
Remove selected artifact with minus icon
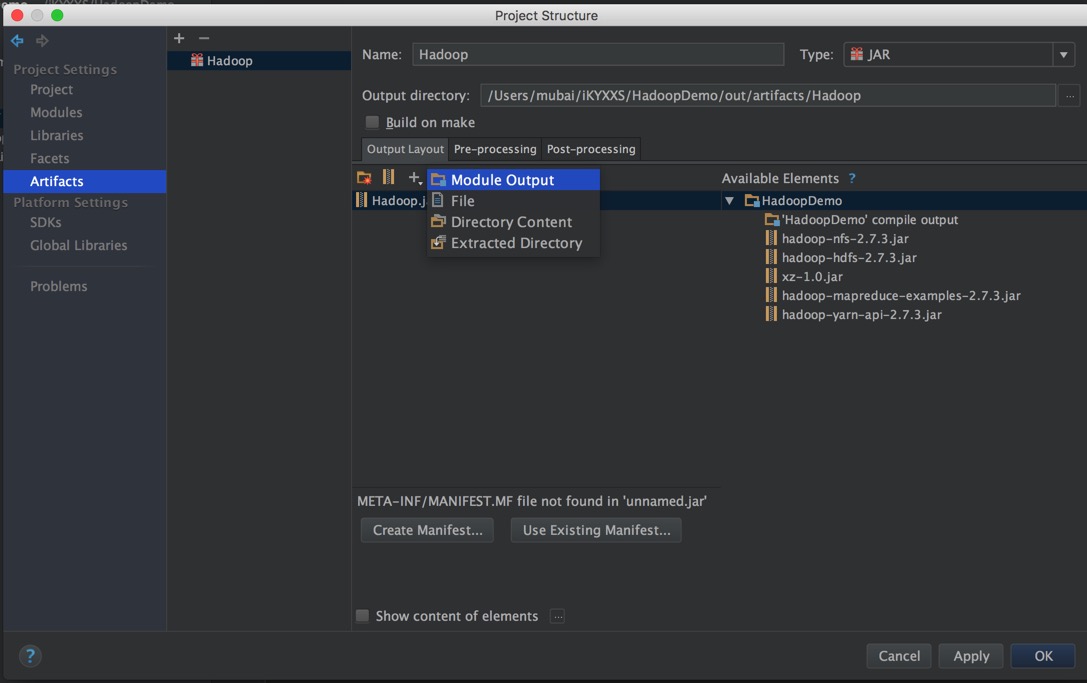click(x=204, y=38)
